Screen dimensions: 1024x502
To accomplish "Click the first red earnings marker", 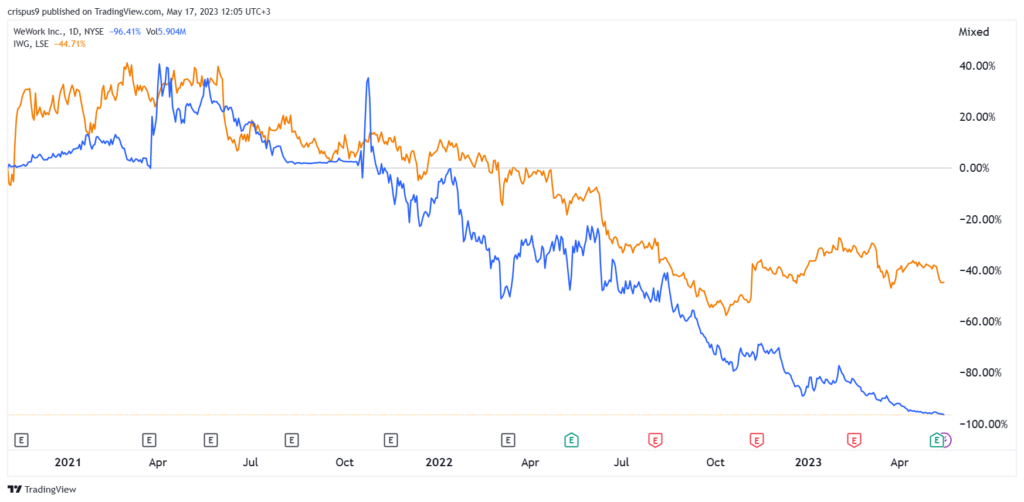I will tap(655, 439).
